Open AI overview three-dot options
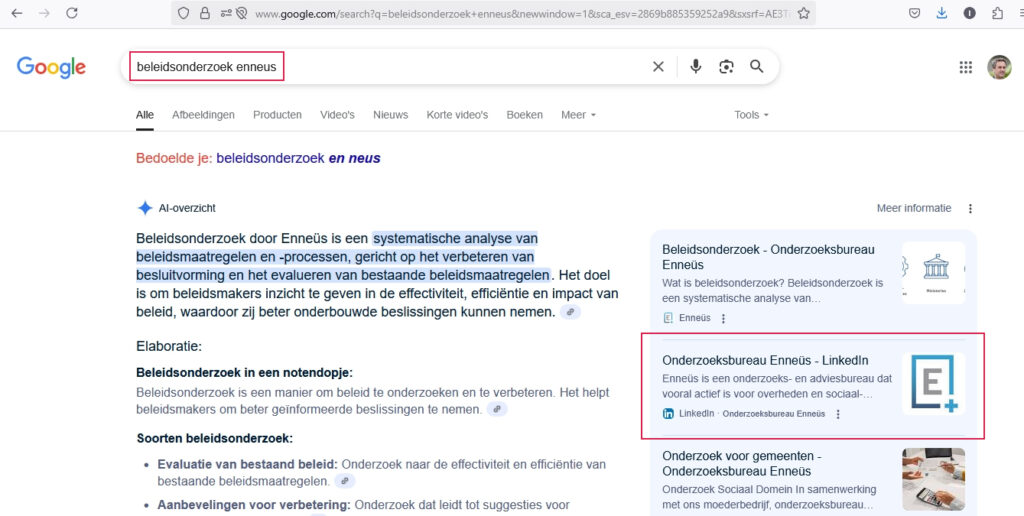 click(x=970, y=208)
